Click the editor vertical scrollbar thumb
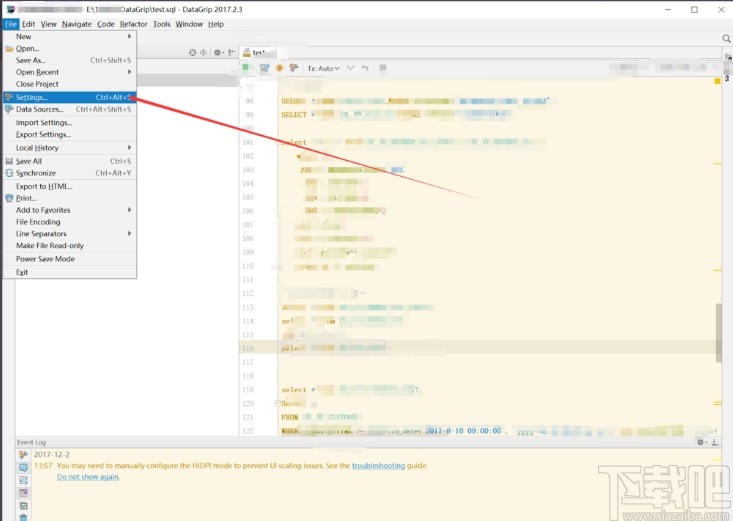This screenshot has width=733, height=521. click(717, 331)
